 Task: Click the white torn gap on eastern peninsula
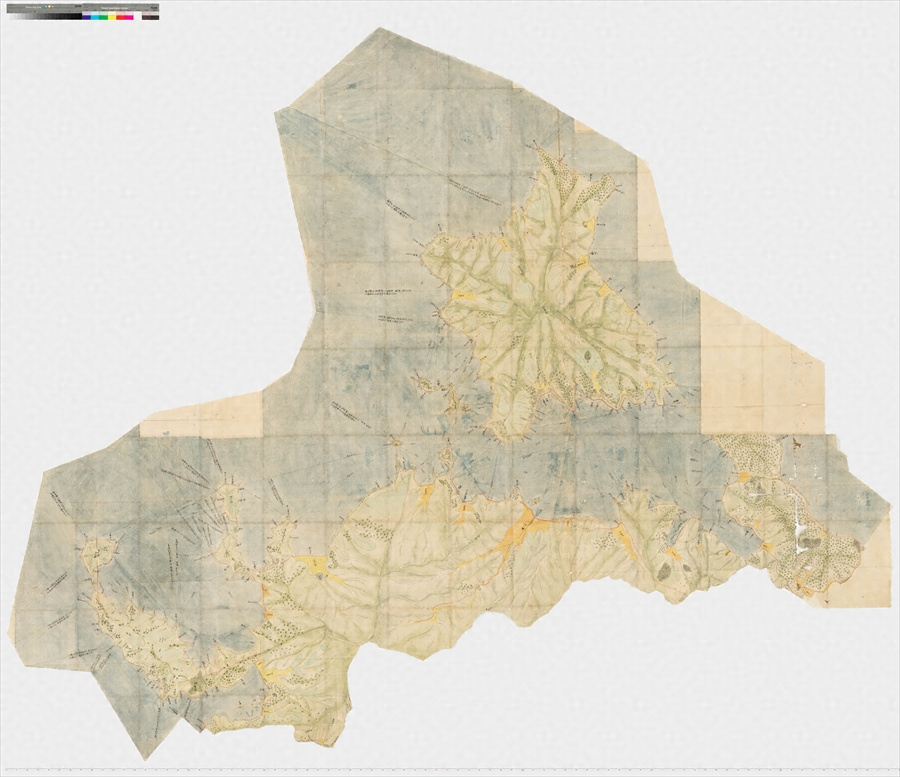coord(802,540)
